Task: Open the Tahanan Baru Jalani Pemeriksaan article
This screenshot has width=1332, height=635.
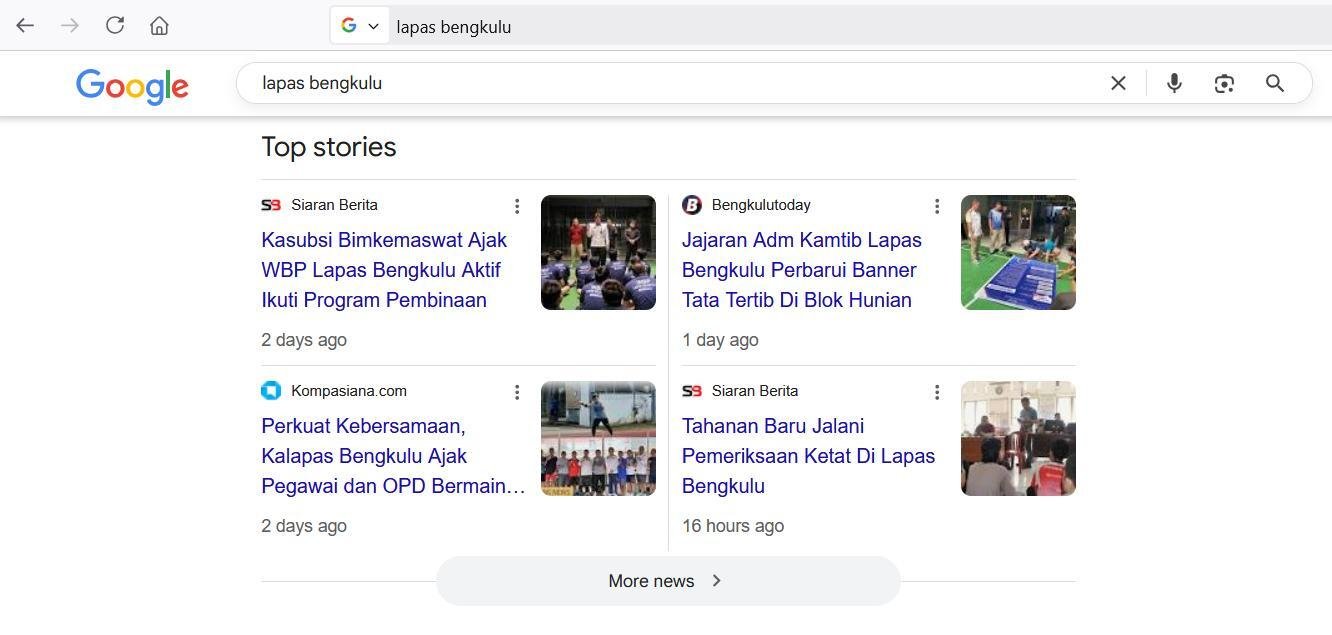Action: pos(808,455)
